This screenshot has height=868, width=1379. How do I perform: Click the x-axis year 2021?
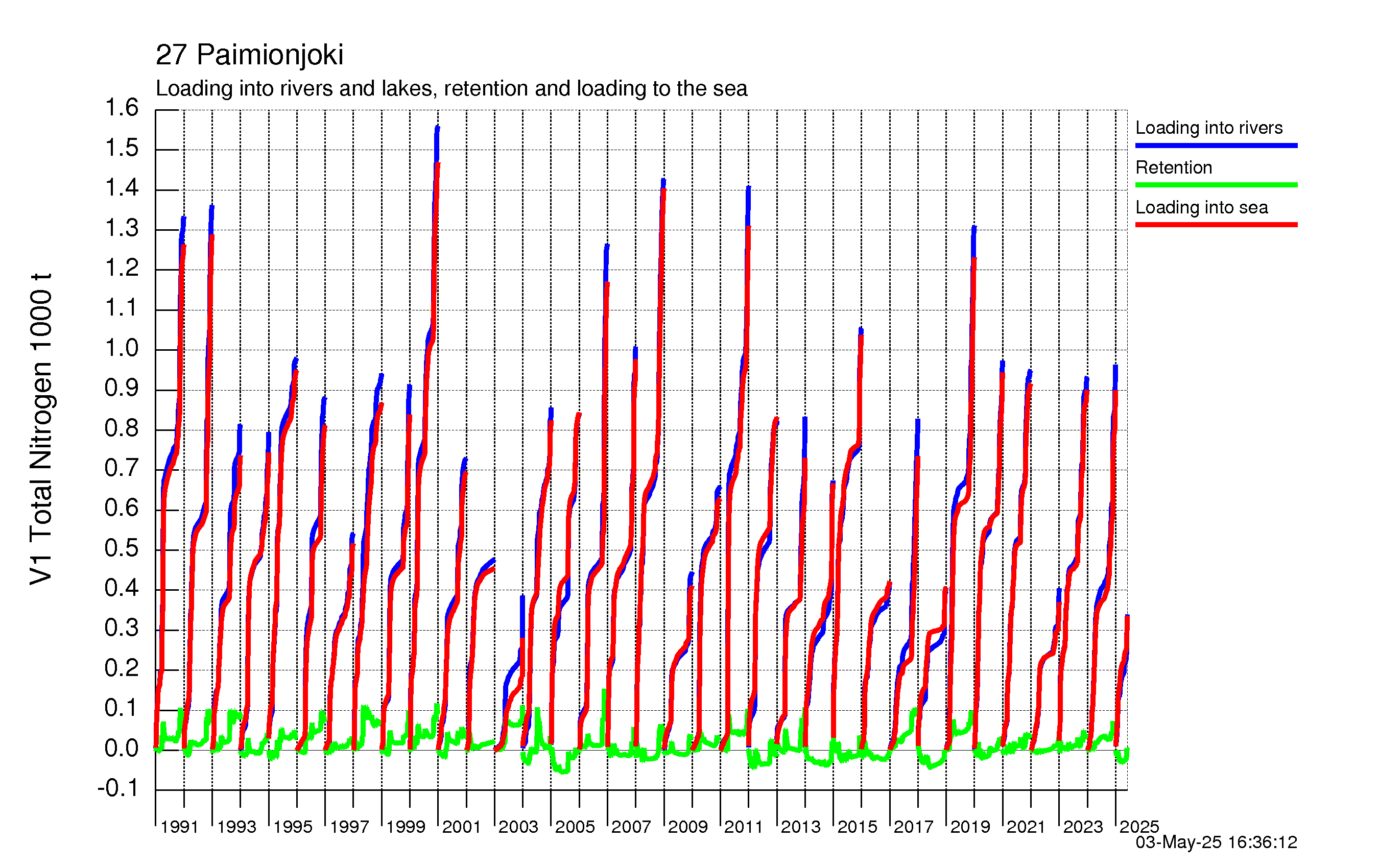pos(1026,827)
